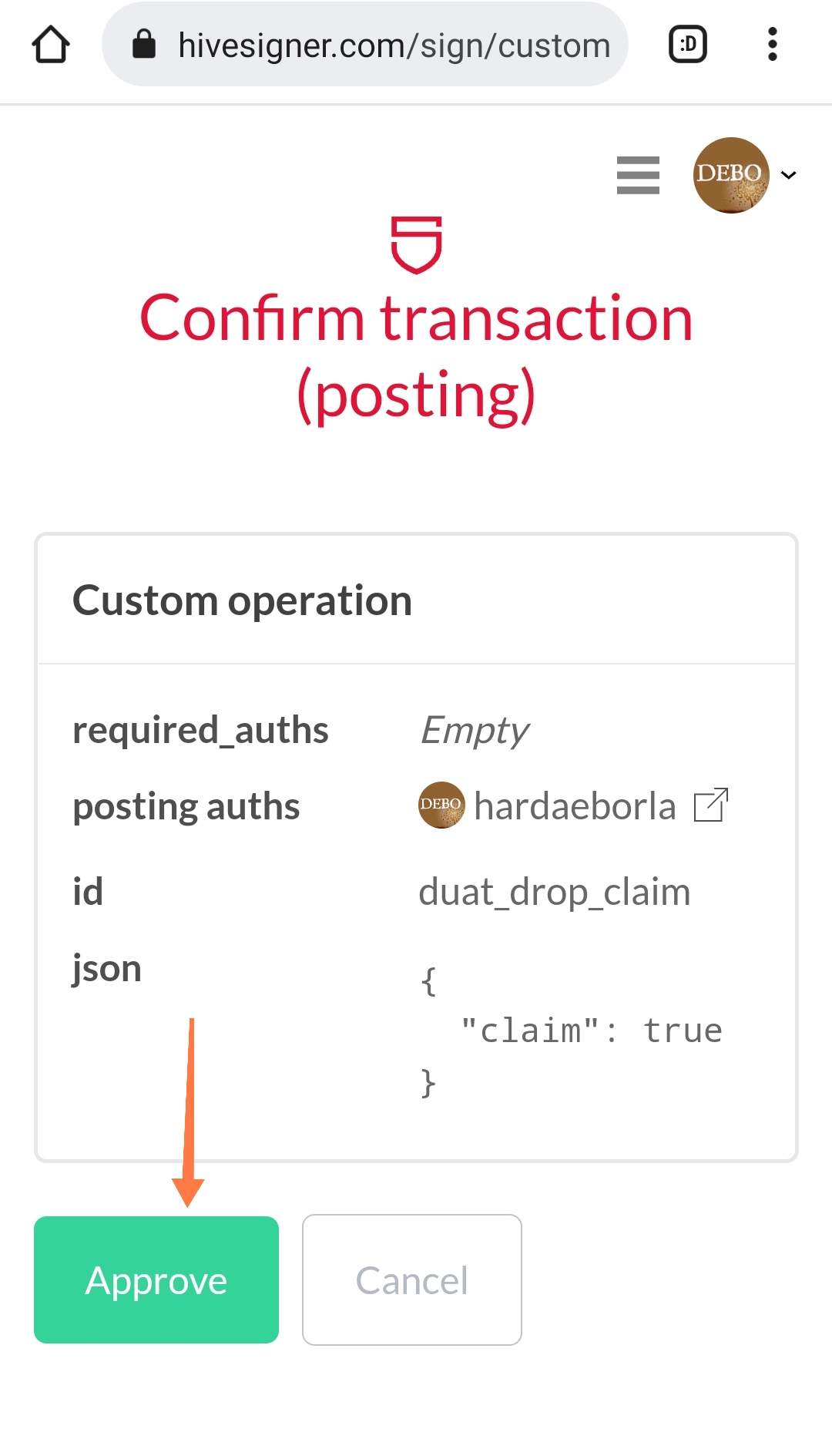Click the Empty required_auths value
Viewport: 832px width, 1456px height.
click(475, 731)
